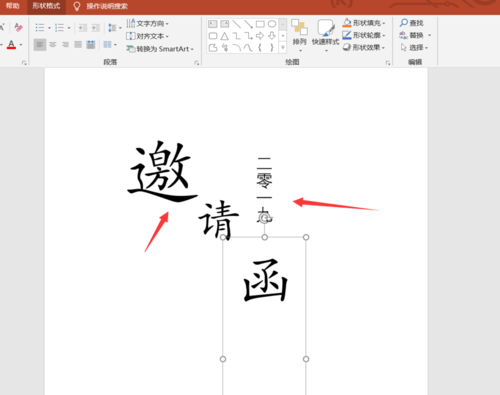The height and width of the screenshot is (395, 500).
Task: Apply the red font color A button
Action: [x=11, y=44]
